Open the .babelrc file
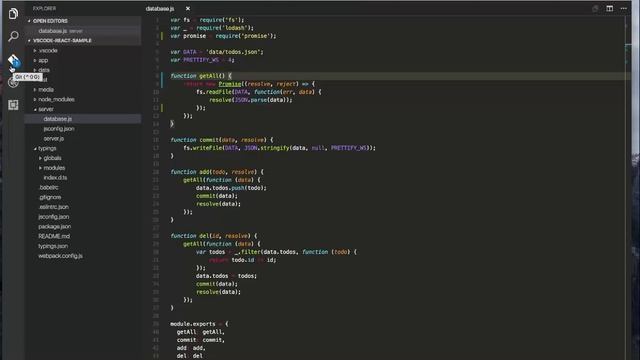This screenshot has height=360, width=640. (48, 187)
